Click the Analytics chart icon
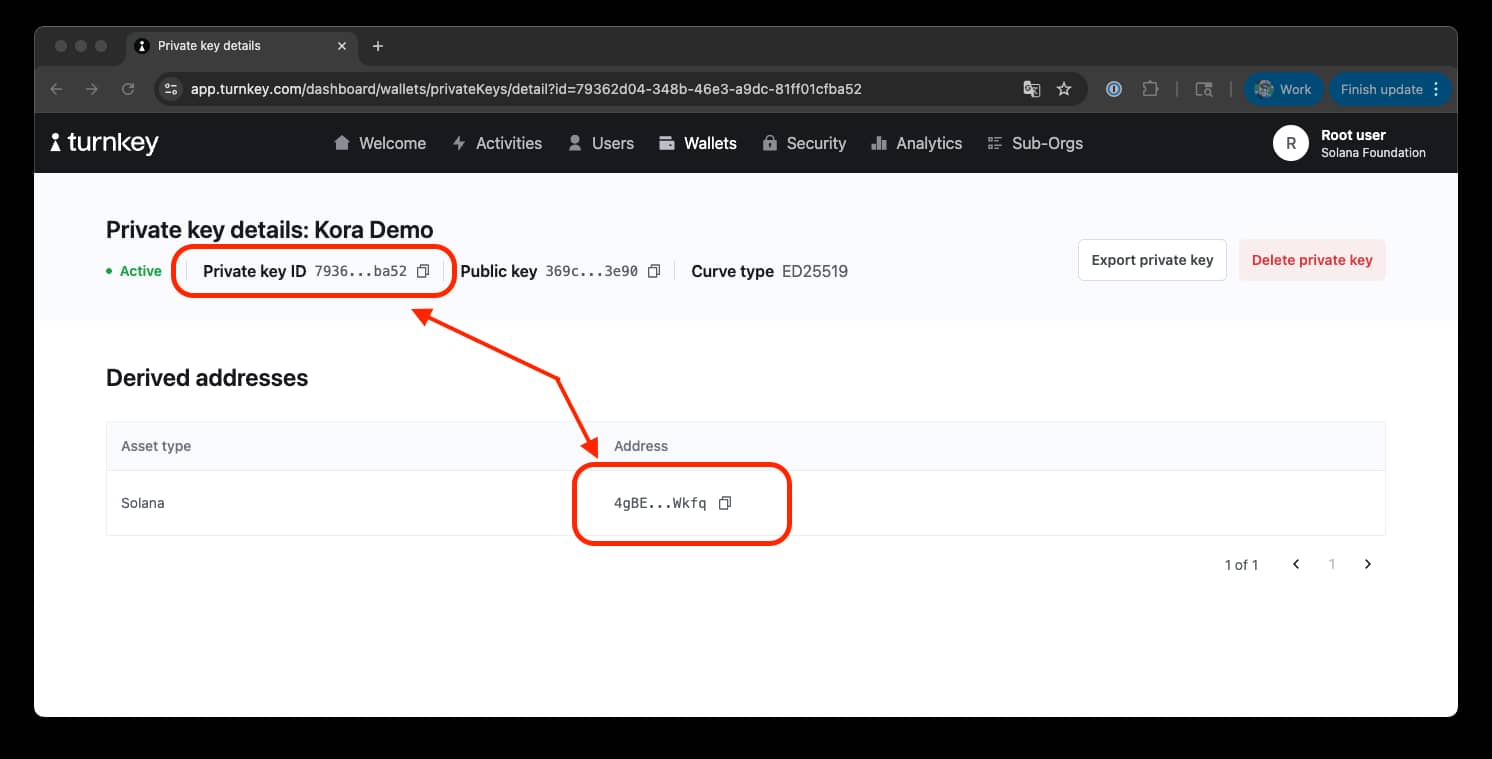The width and height of the screenshot is (1492, 759). pos(880,143)
